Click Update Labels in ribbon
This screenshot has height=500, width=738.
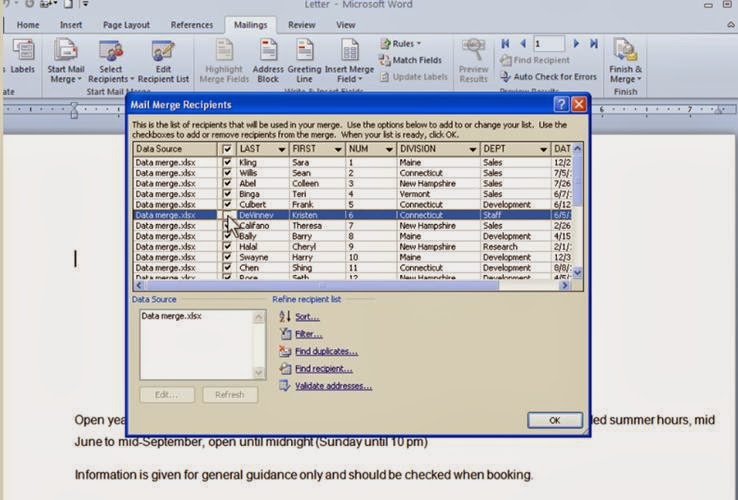414,77
